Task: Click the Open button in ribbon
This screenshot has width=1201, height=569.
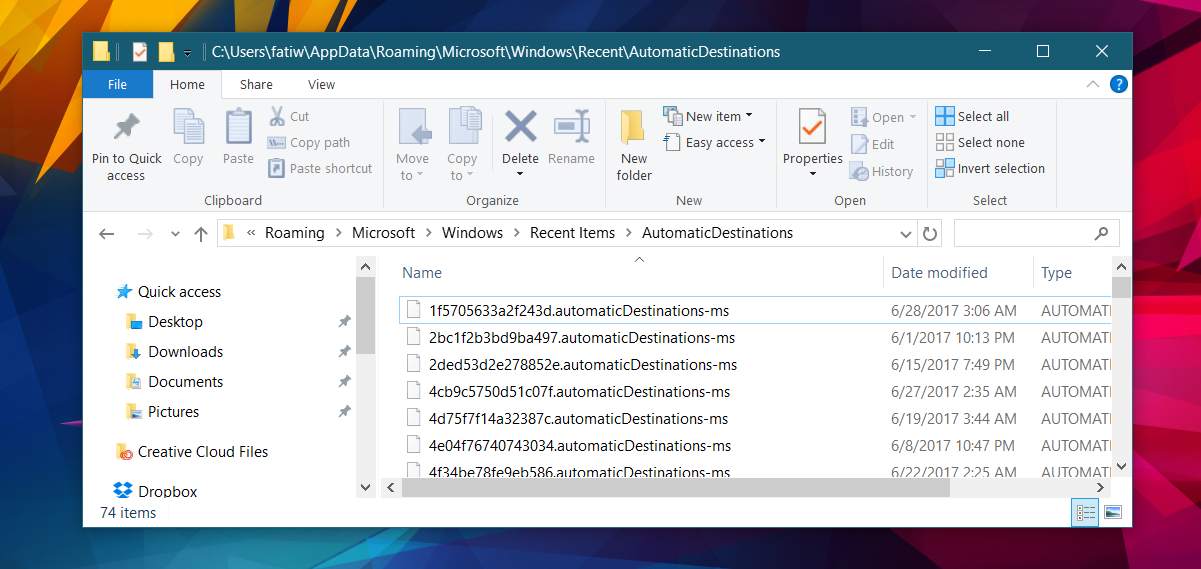Action: [883, 118]
